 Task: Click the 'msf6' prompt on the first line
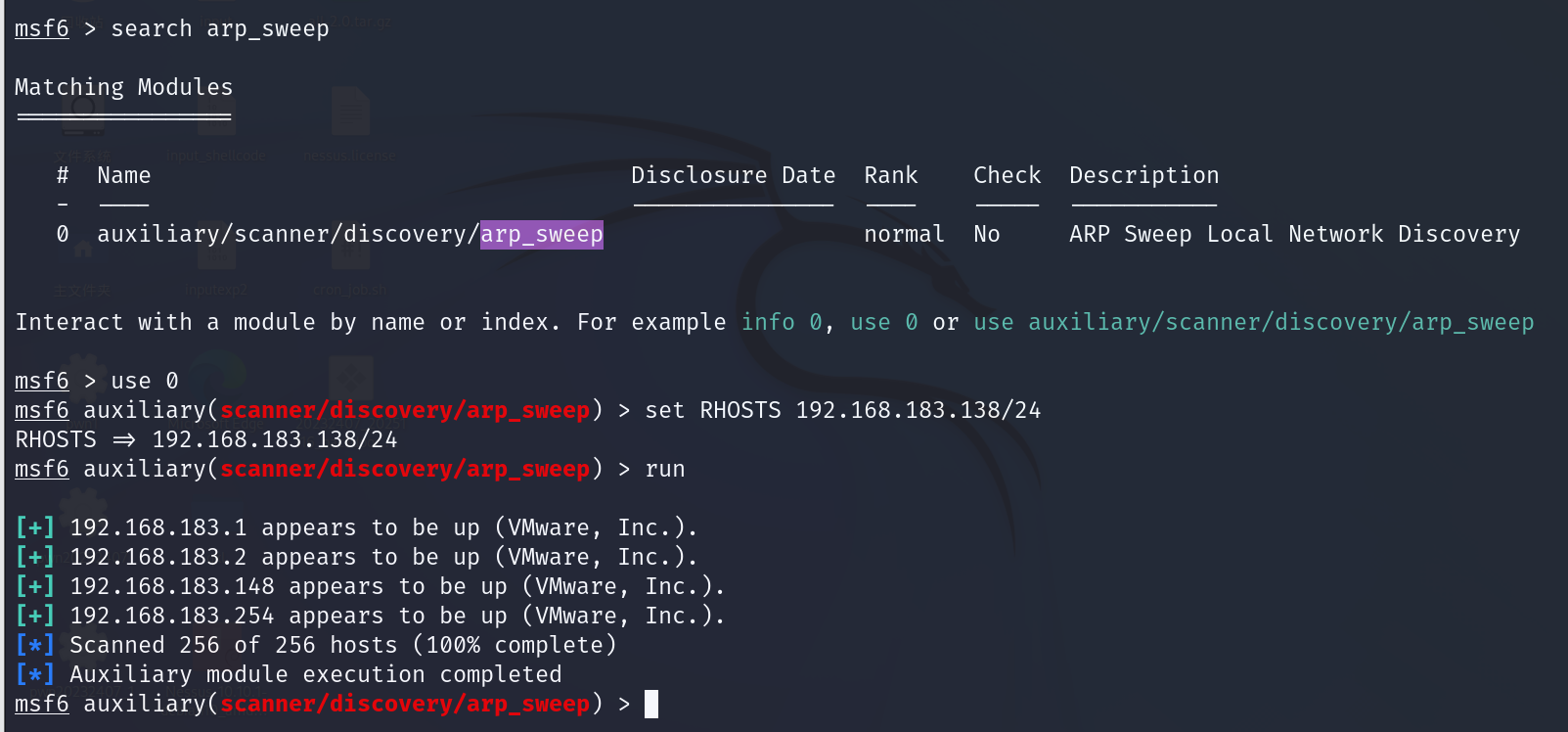(x=42, y=29)
